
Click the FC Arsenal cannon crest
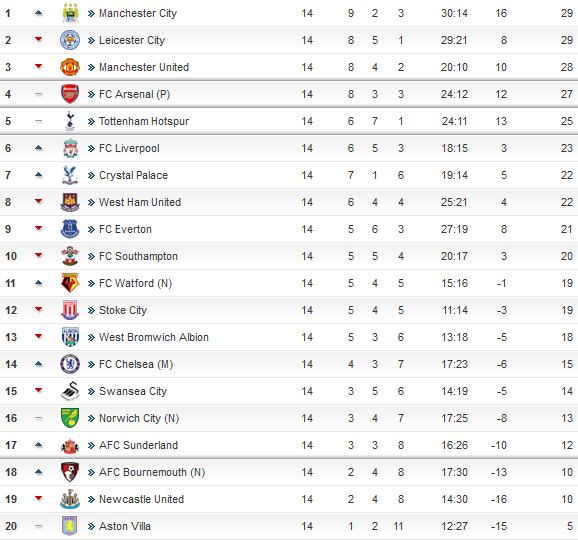pos(70,94)
